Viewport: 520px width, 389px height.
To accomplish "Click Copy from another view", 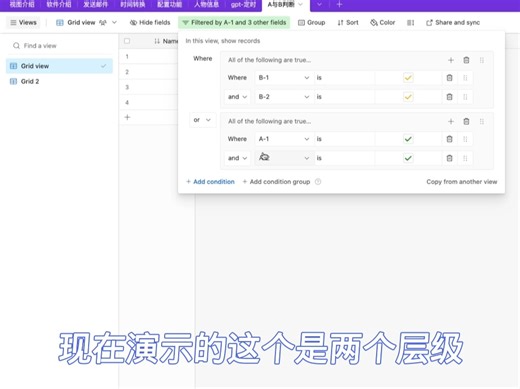I will coord(462,182).
